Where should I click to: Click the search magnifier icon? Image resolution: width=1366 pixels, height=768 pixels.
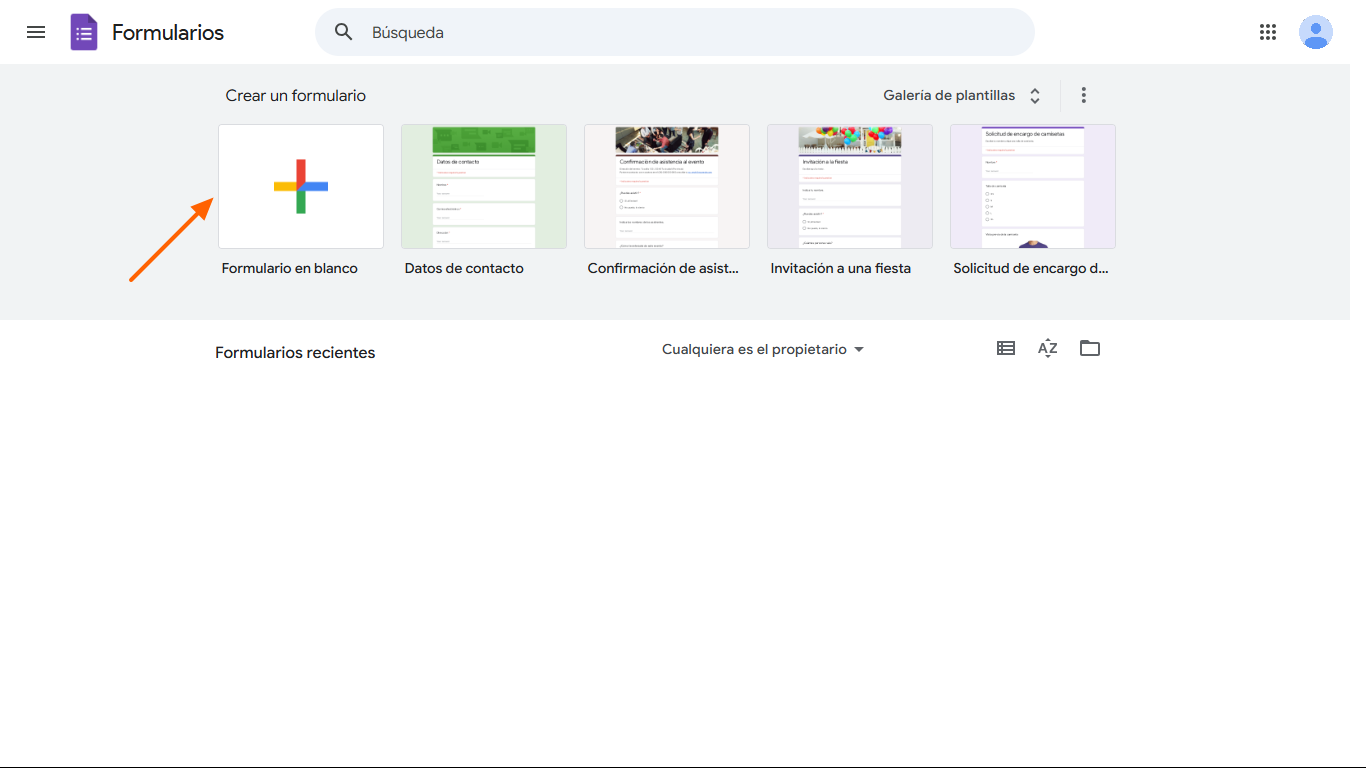(343, 32)
